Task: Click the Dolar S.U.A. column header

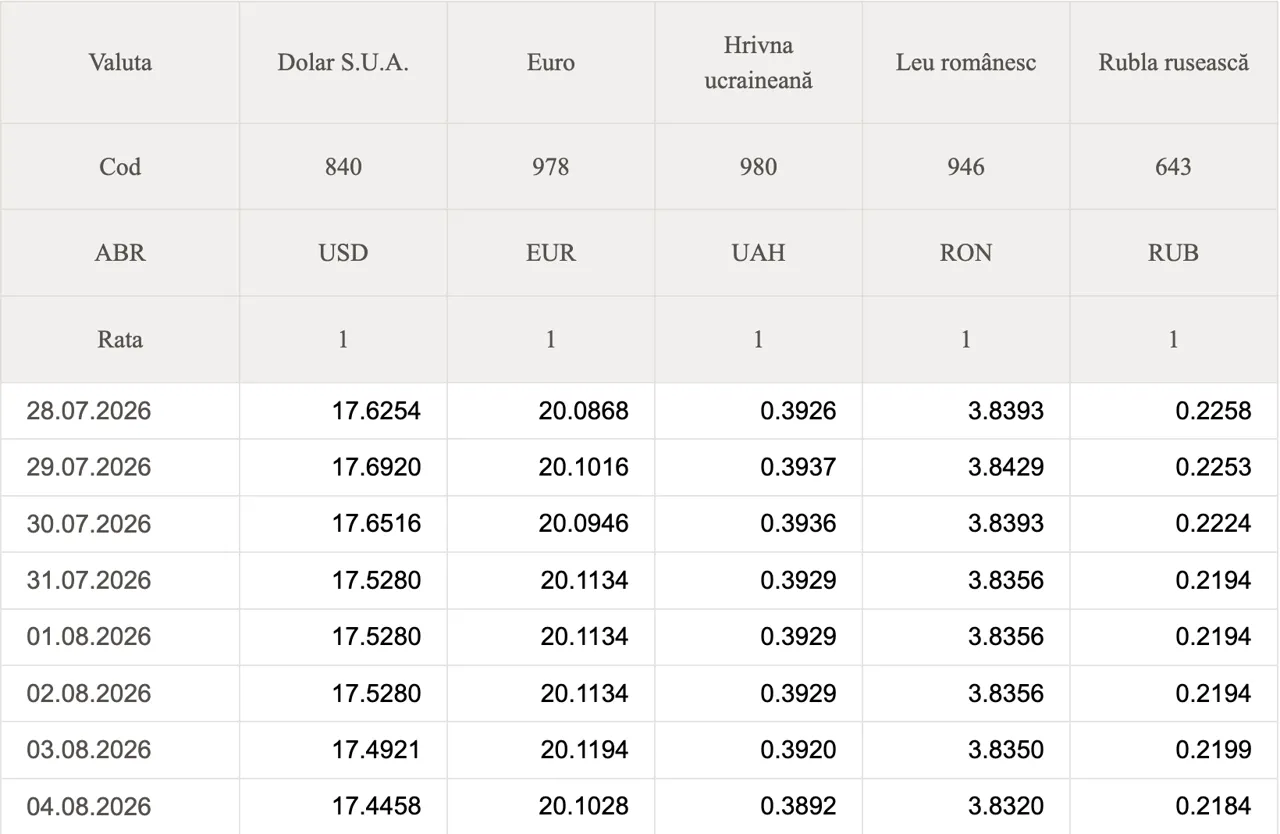Action: coord(343,62)
